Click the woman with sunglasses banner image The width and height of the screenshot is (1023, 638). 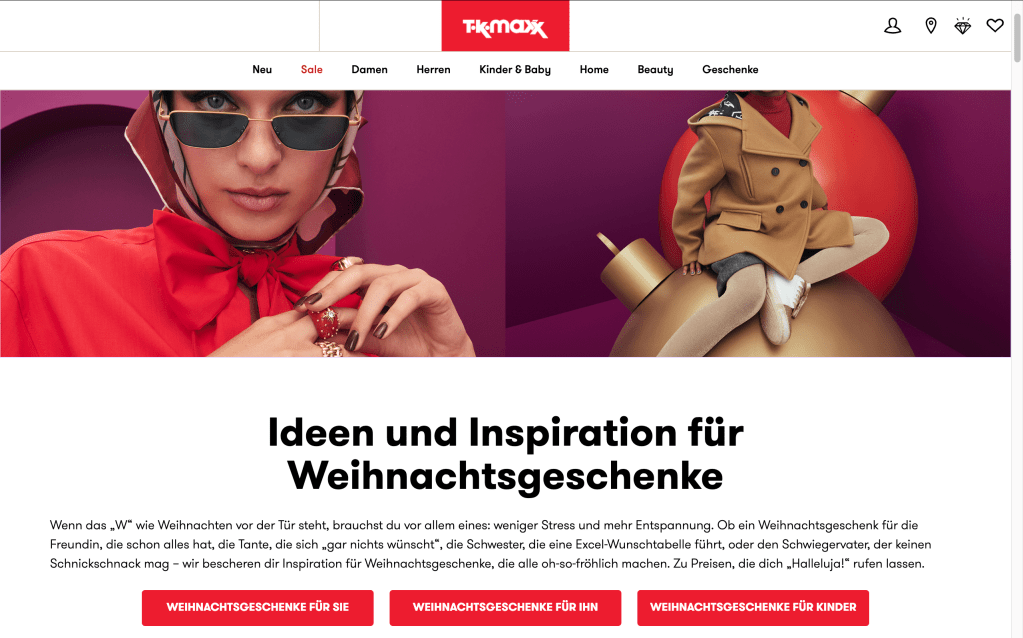tap(252, 224)
